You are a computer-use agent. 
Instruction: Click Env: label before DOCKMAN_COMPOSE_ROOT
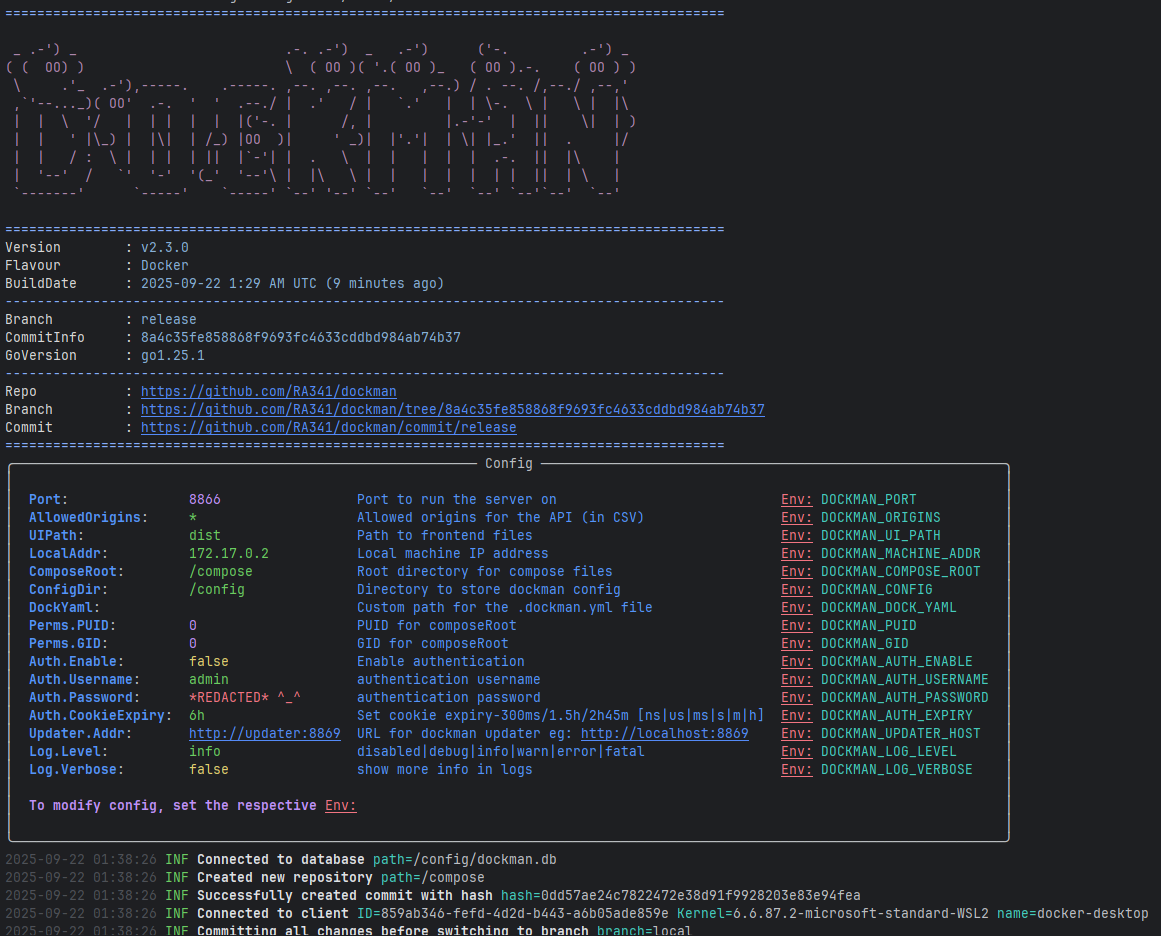click(x=796, y=572)
